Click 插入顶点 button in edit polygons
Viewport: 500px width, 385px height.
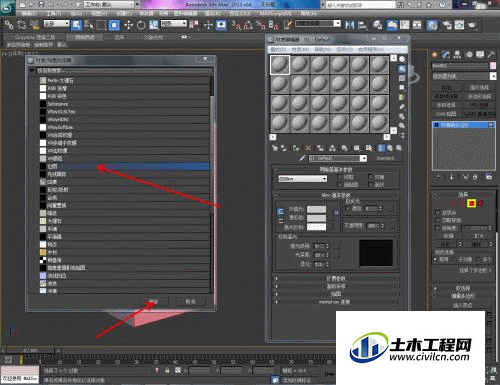click(463, 305)
